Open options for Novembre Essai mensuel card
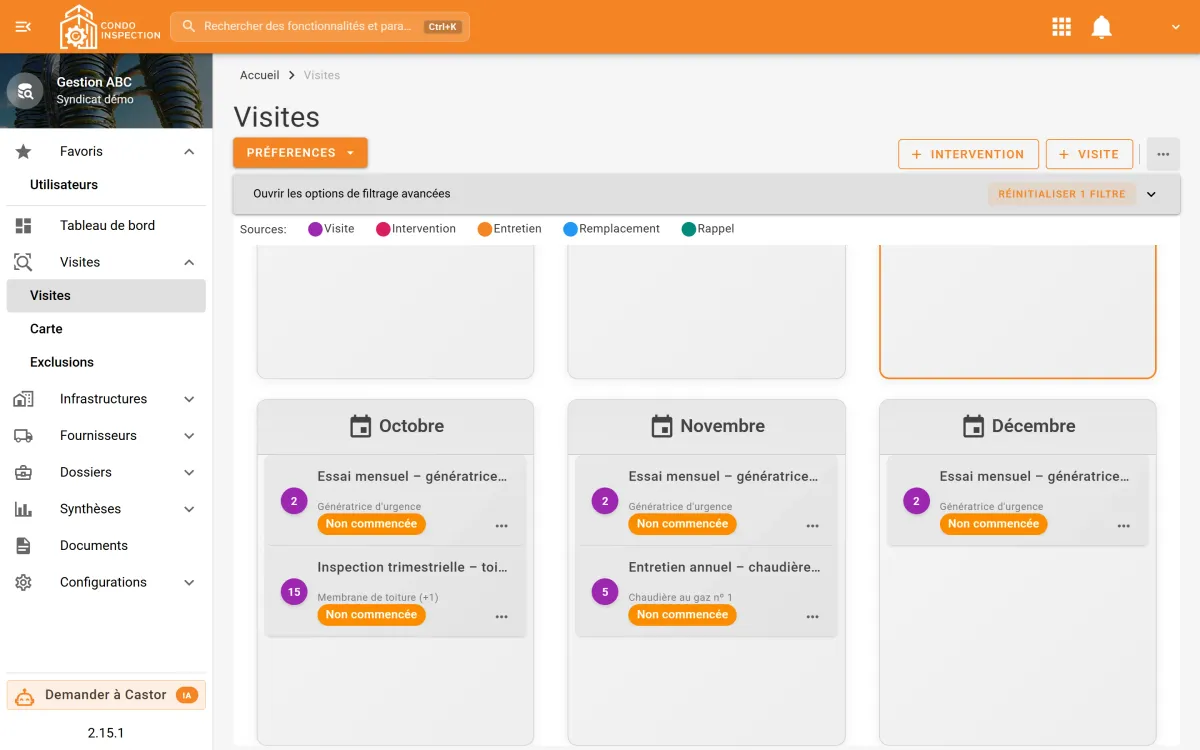The image size is (1200, 750). 813,526
